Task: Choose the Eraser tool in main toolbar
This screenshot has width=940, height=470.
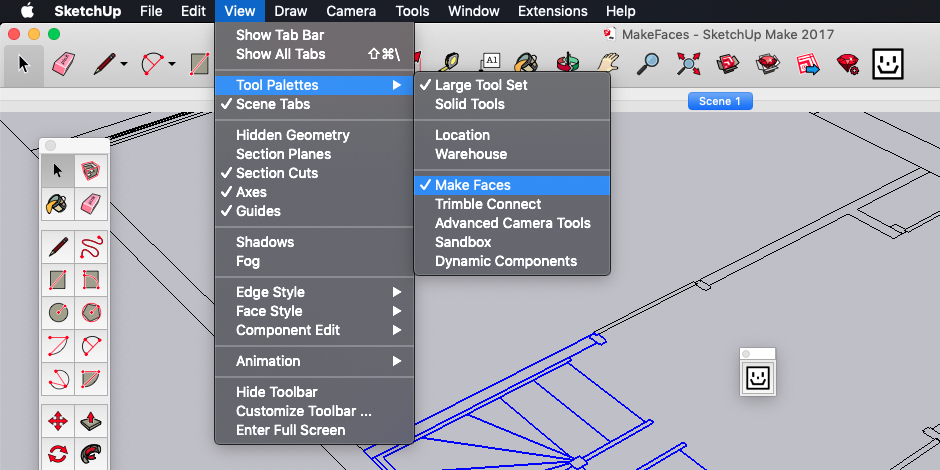Action: pyautogui.click(x=63, y=64)
